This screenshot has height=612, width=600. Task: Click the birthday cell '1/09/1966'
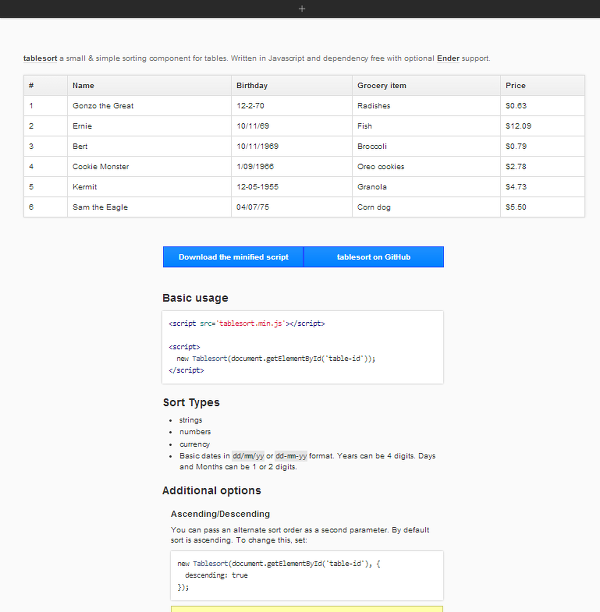point(292,167)
